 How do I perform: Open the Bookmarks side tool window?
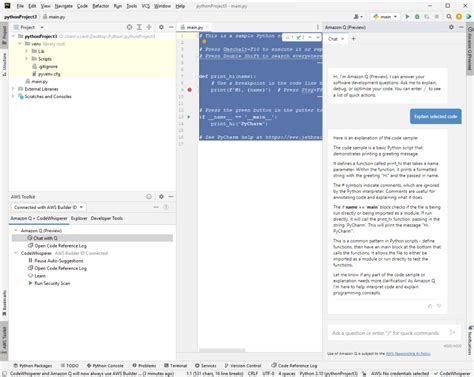pyautogui.click(x=4, y=303)
